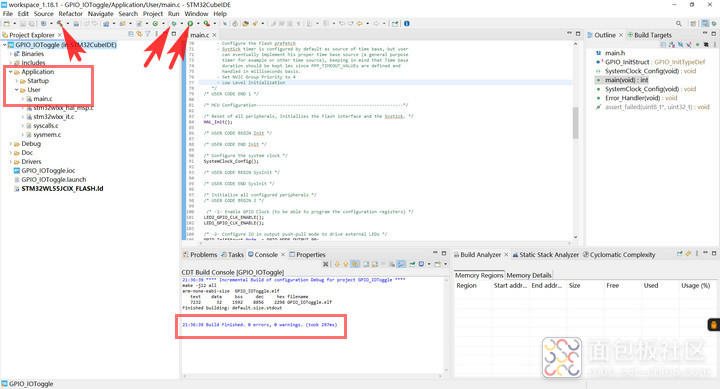Click the editor vertical scrollbar thumb
Image resolution: width=720 pixels, height=389 pixels.
coord(575,123)
